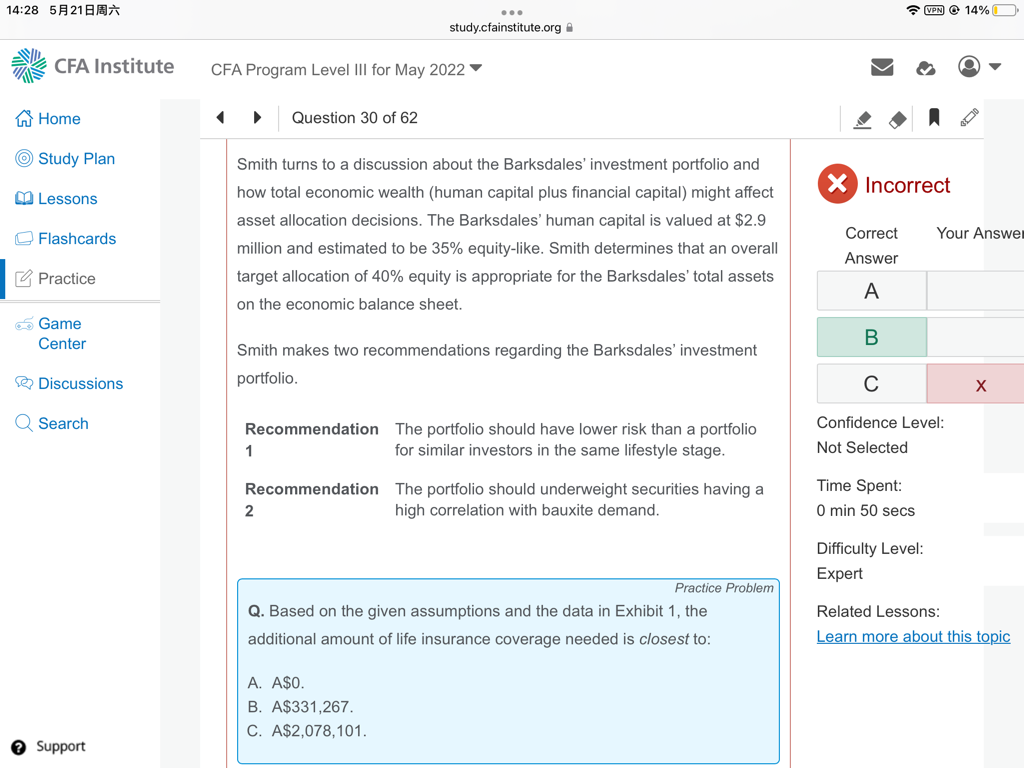Viewport: 1024px width, 768px height.
Task: Click the CFA Institute logo
Action: click(x=92, y=66)
